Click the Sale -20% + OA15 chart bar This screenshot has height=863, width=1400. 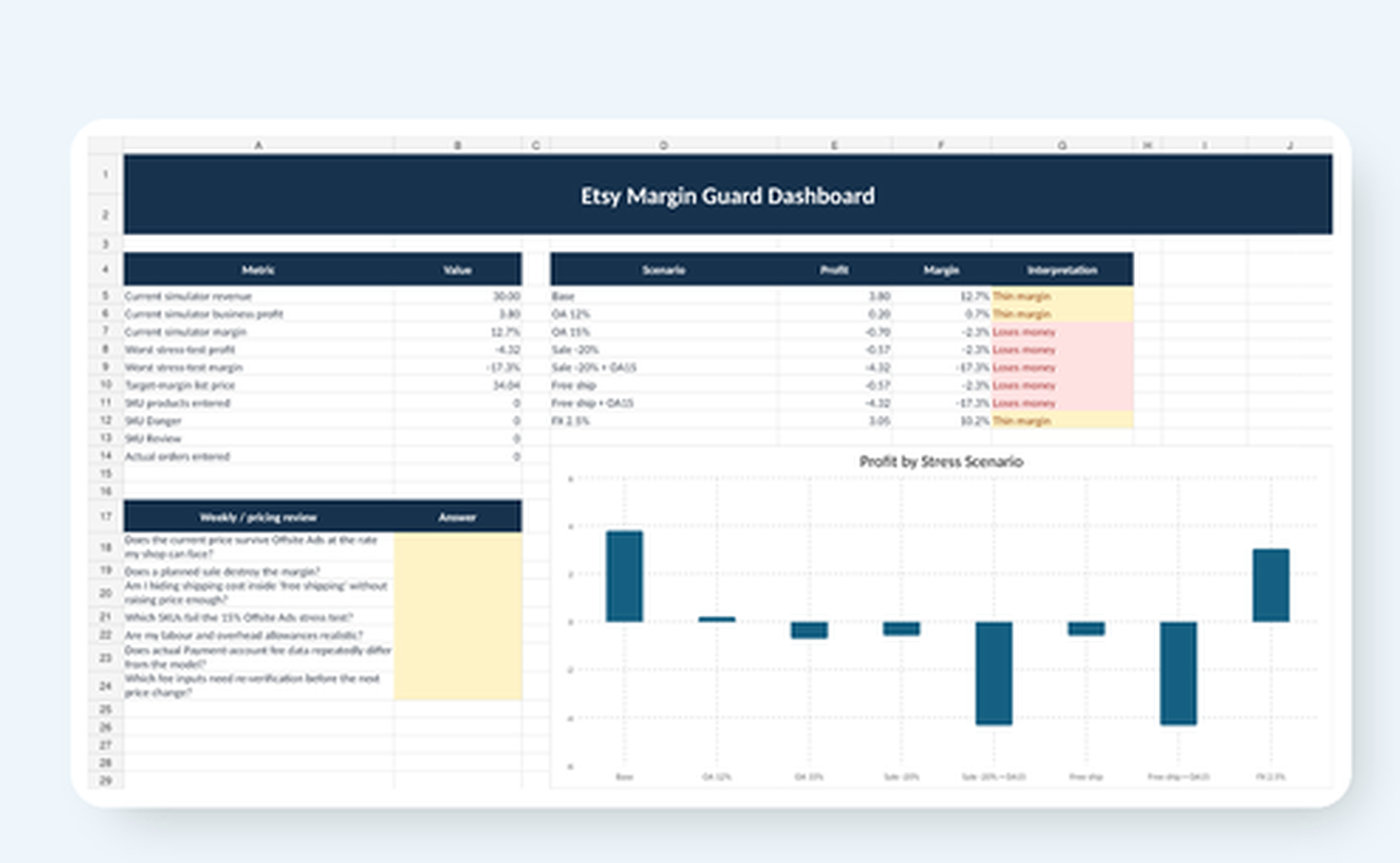[994, 673]
